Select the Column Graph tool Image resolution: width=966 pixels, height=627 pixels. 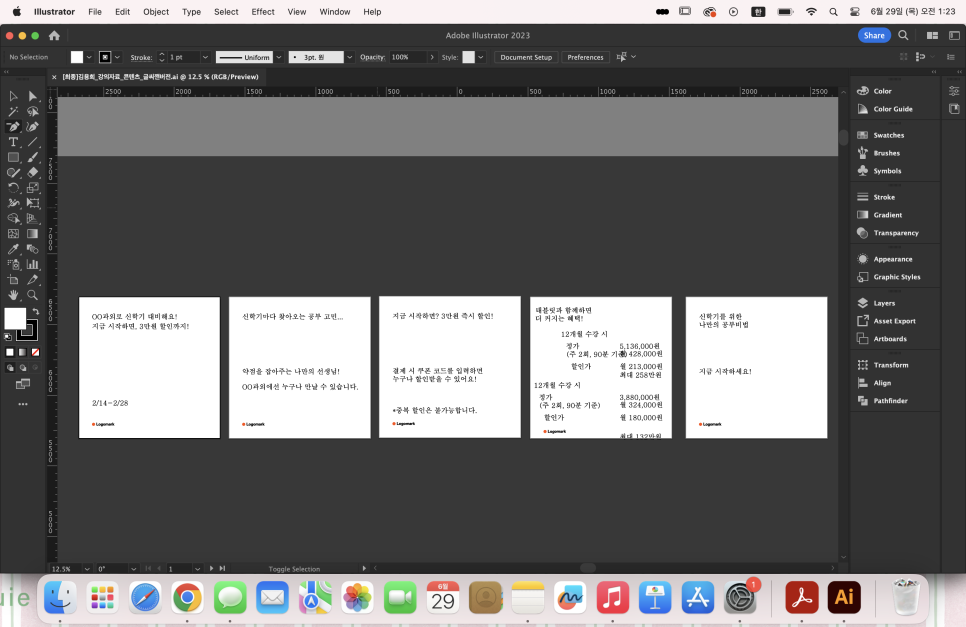(x=33, y=264)
